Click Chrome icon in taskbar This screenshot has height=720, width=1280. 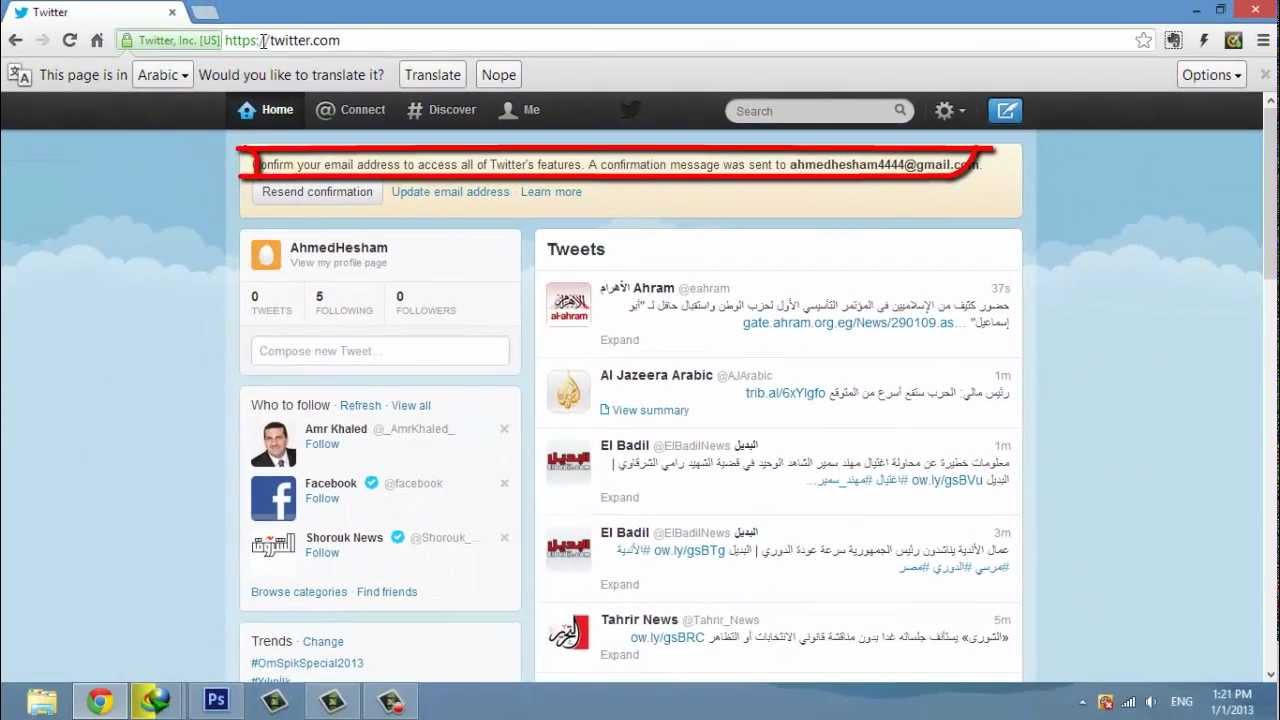click(99, 701)
